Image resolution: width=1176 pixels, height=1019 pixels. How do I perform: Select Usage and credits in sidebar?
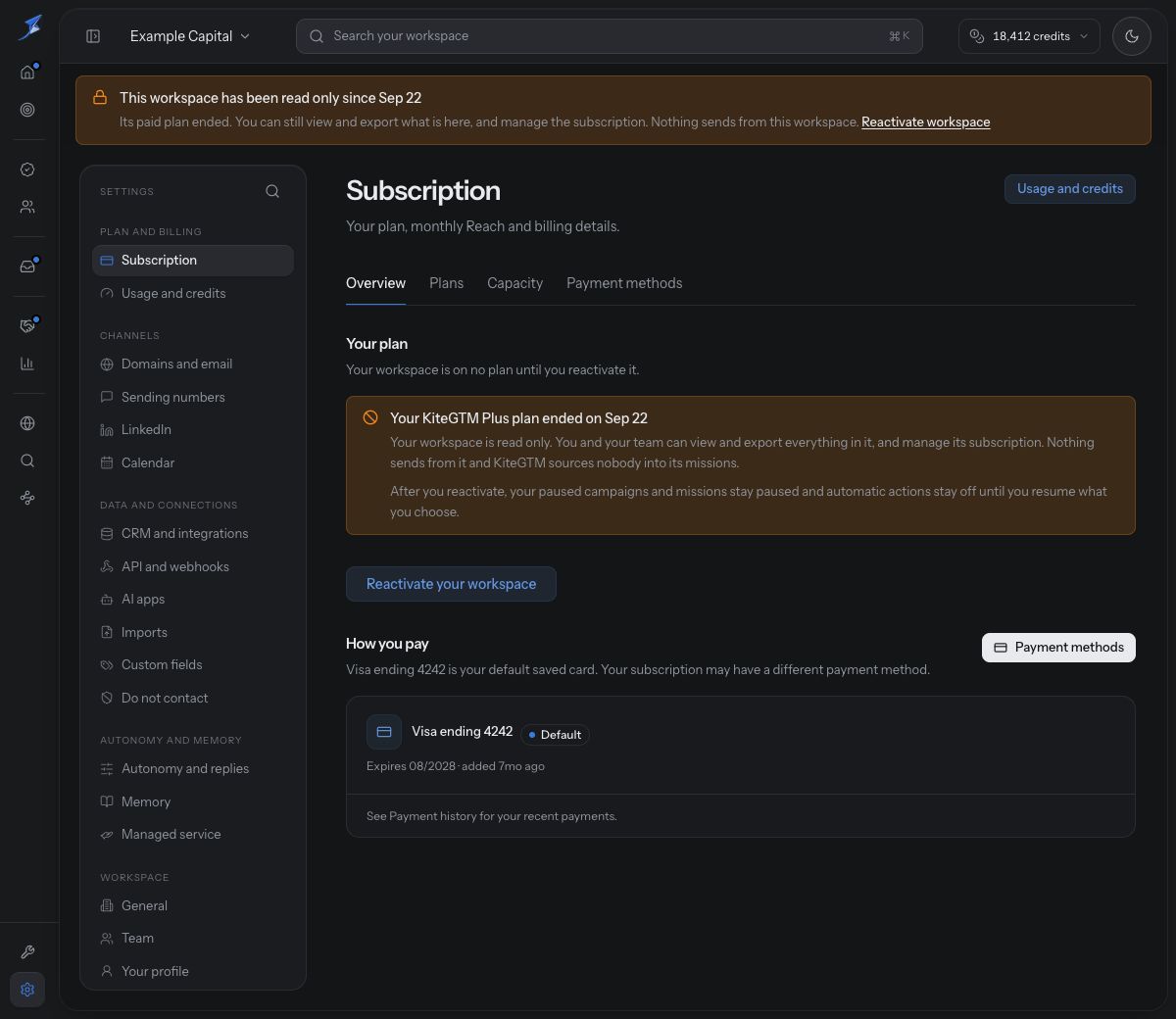(193, 294)
